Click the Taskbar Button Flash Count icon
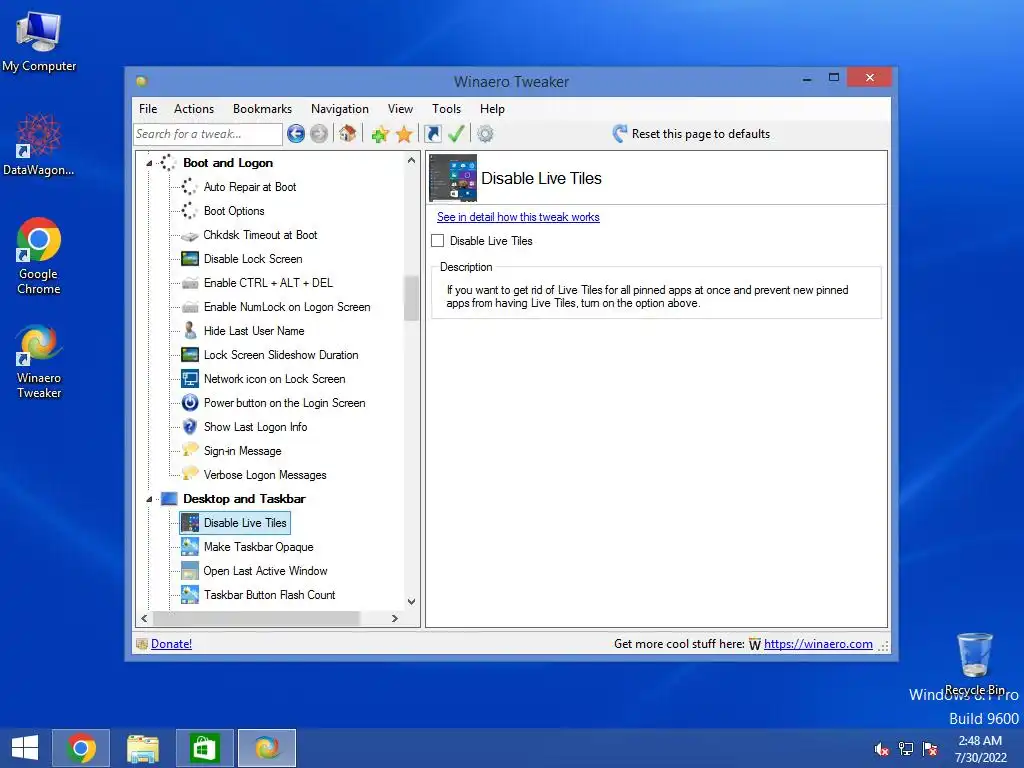Viewport: 1024px width, 768px height. pos(189,595)
